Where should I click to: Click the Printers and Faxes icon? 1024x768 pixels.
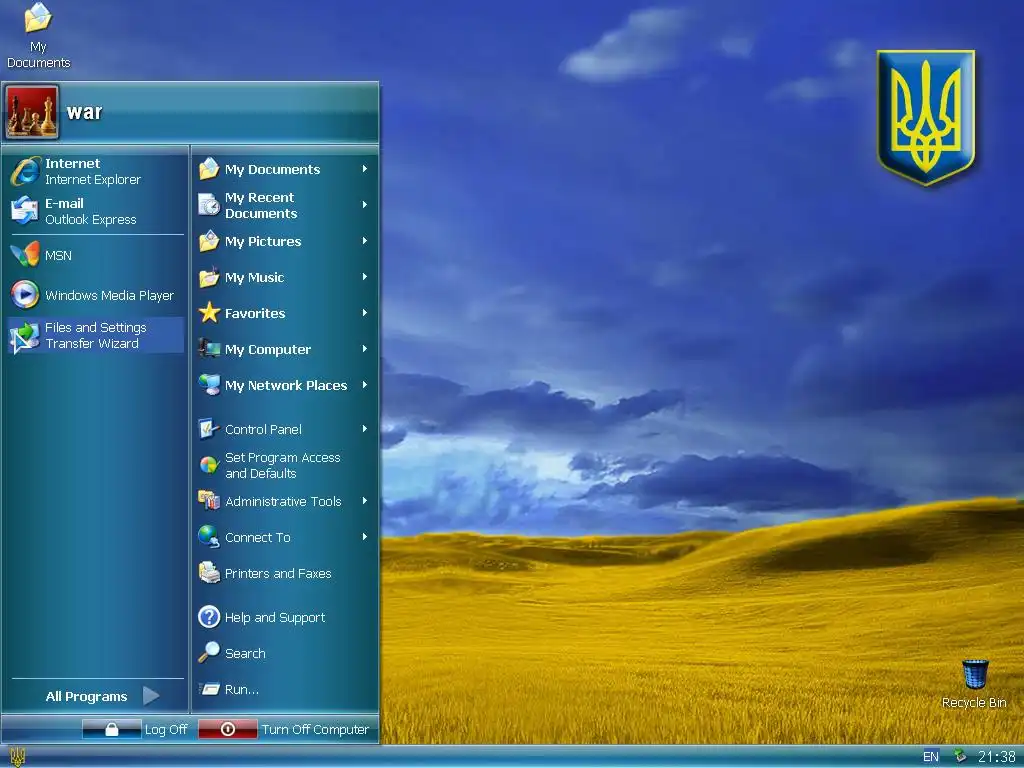209,573
